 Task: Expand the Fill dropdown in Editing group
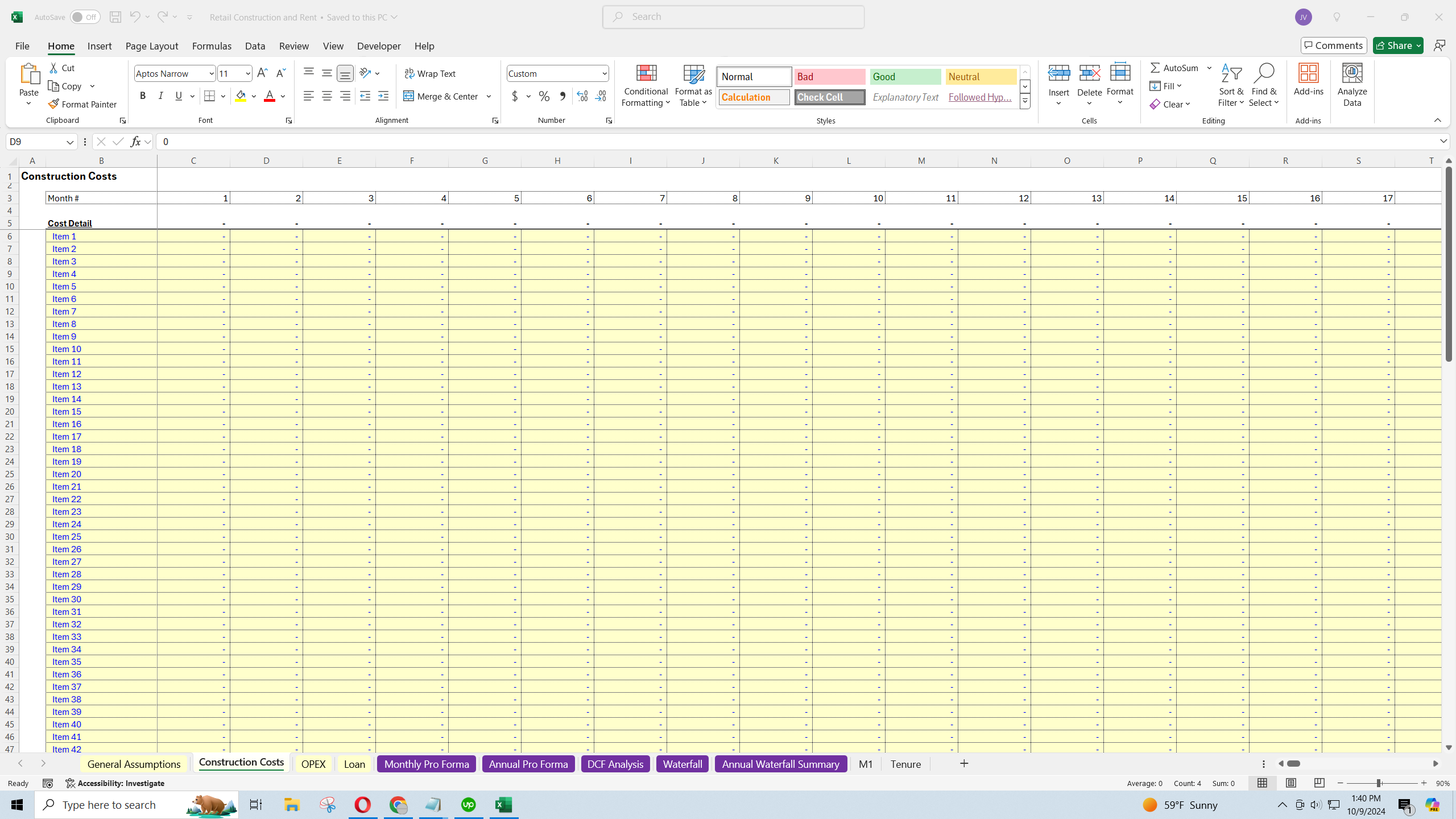pos(1179,86)
